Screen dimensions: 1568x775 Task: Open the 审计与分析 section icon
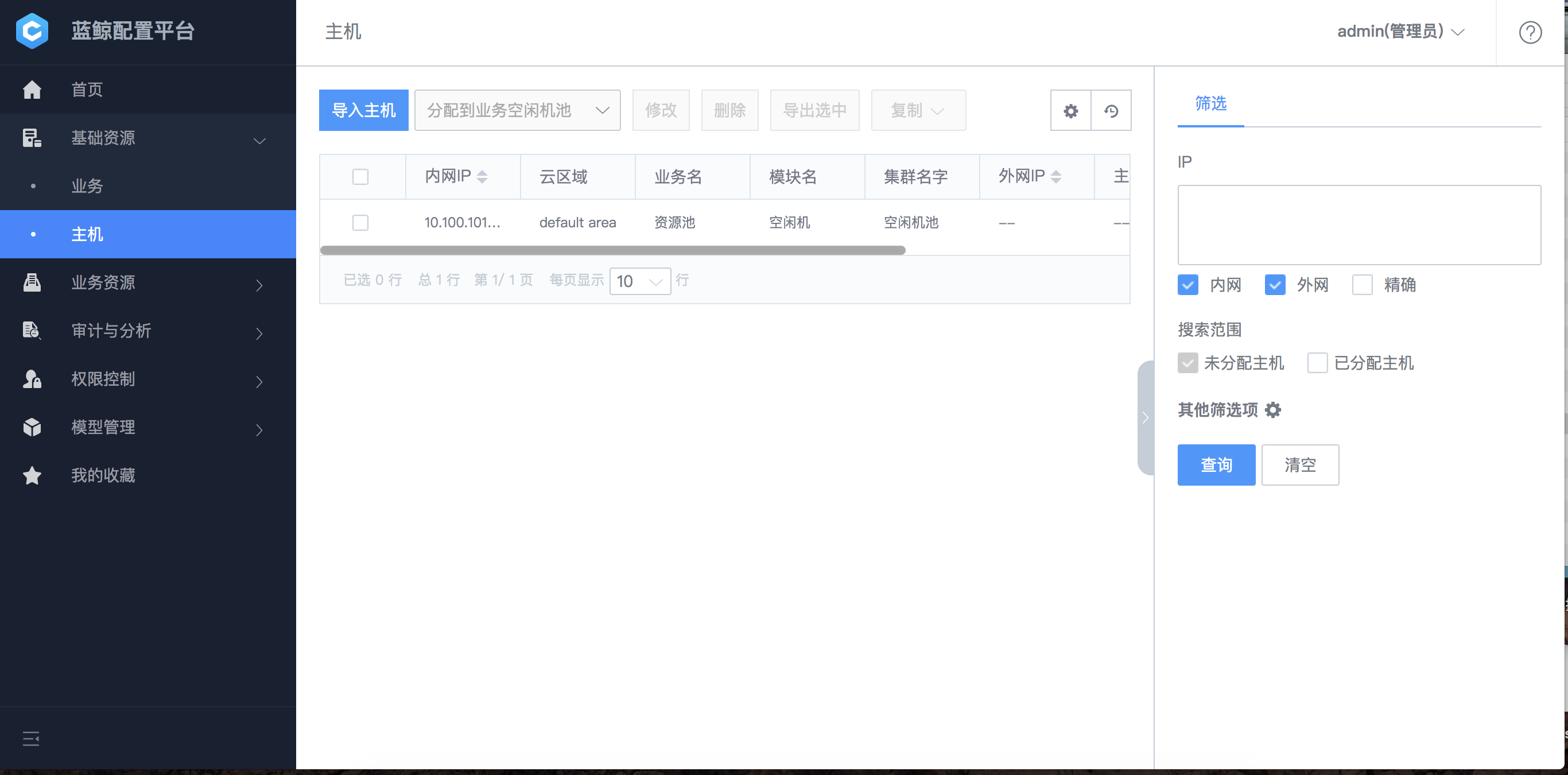pyautogui.click(x=32, y=331)
